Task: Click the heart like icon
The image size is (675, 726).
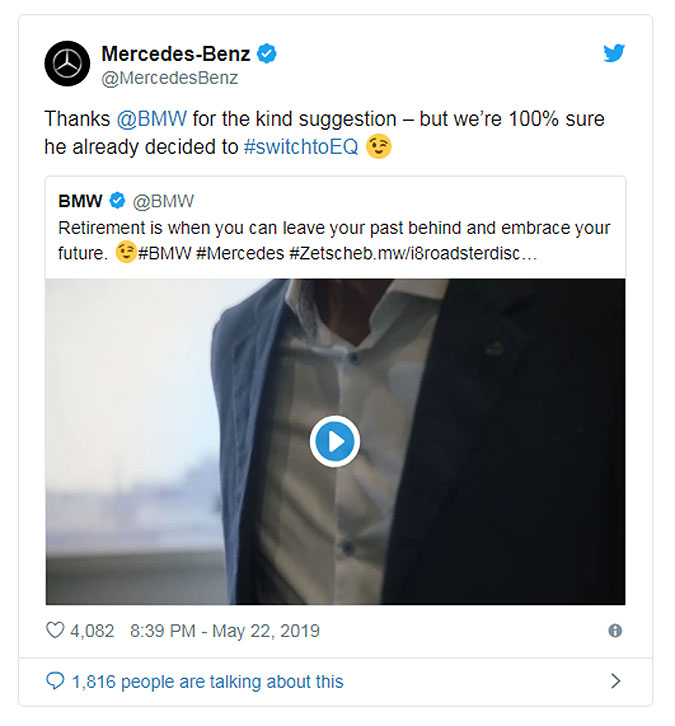Action: click(55, 630)
